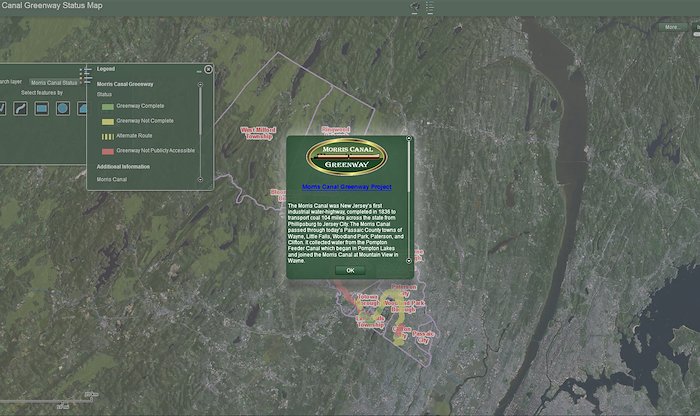Select features by circle tool
The width and height of the screenshot is (700, 416).
tap(63, 108)
